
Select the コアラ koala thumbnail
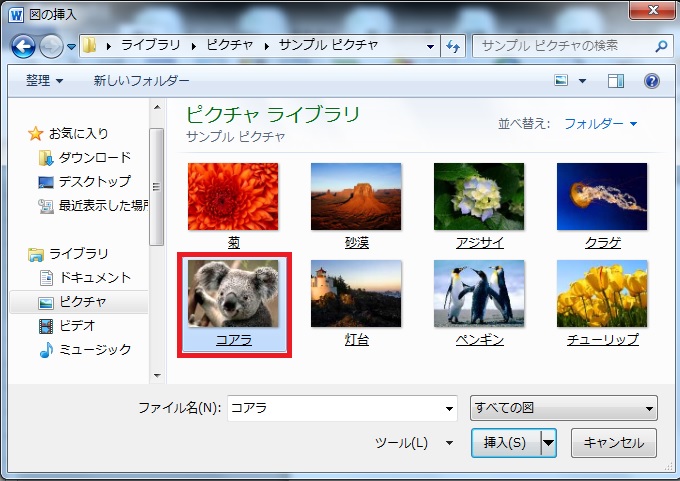point(233,294)
